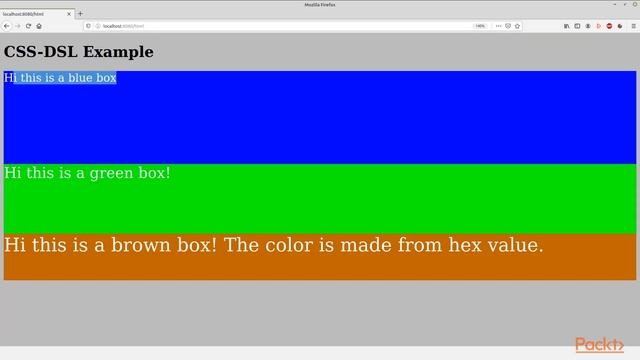Open a new tab with plus button
The height and width of the screenshot is (360, 640).
80,13
